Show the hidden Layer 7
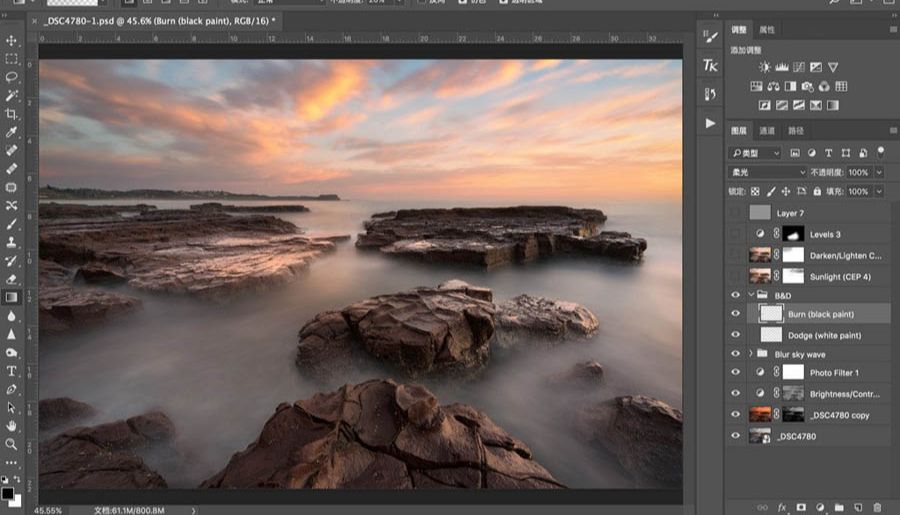Viewport: 900px width, 515px height. (x=735, y=213)
